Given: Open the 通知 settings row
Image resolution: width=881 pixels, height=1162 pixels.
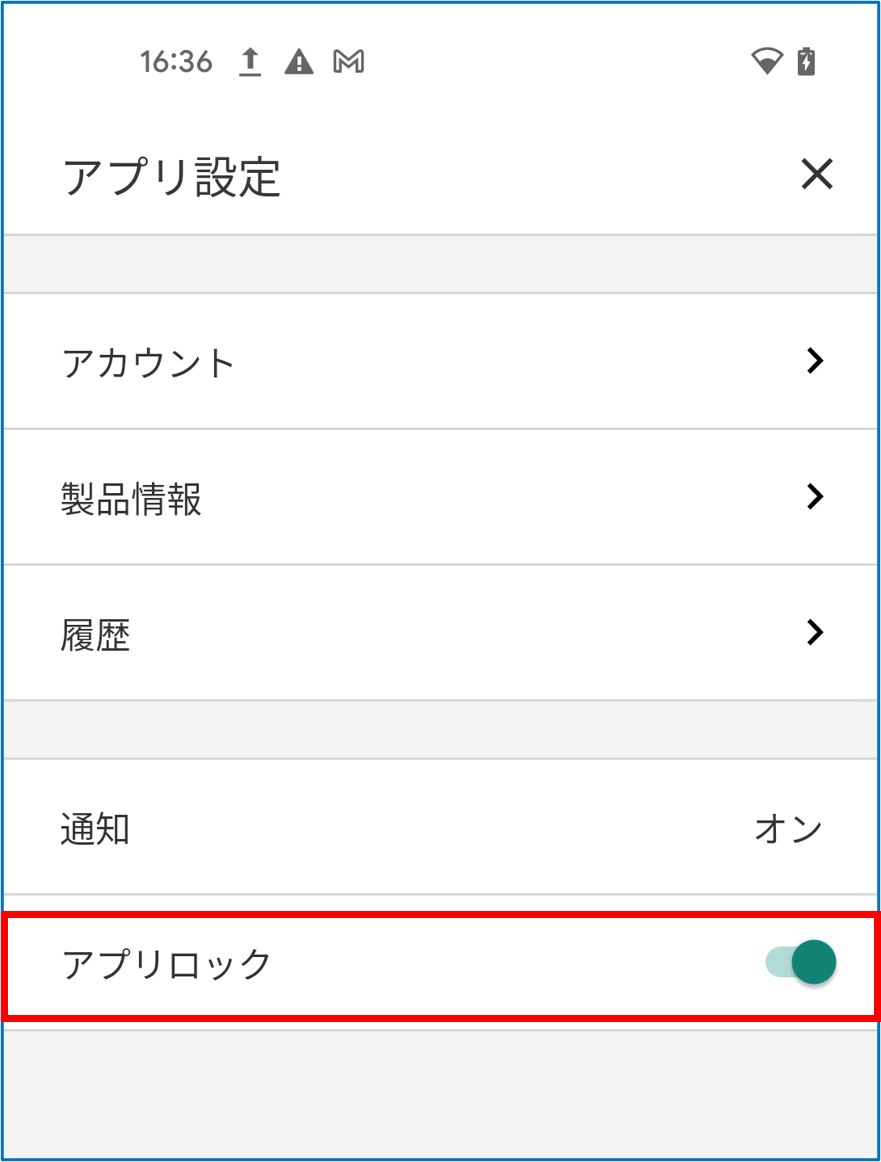Looking at the screenshot, I should coord(95,829).
